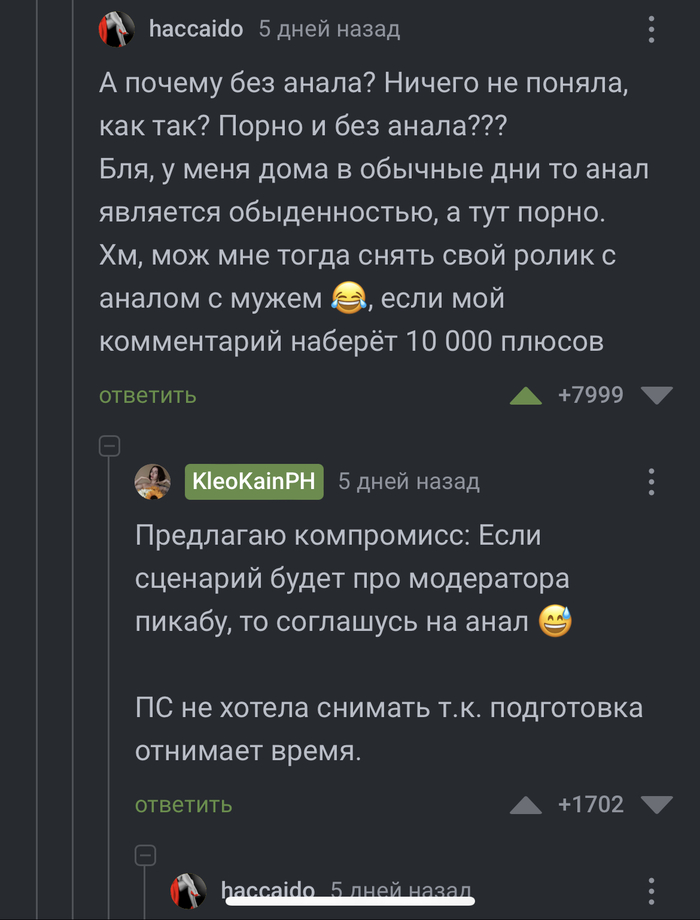Reply to haccaido's comment via 'ответить'
This screenshot has height=920, width=700.
147,395
